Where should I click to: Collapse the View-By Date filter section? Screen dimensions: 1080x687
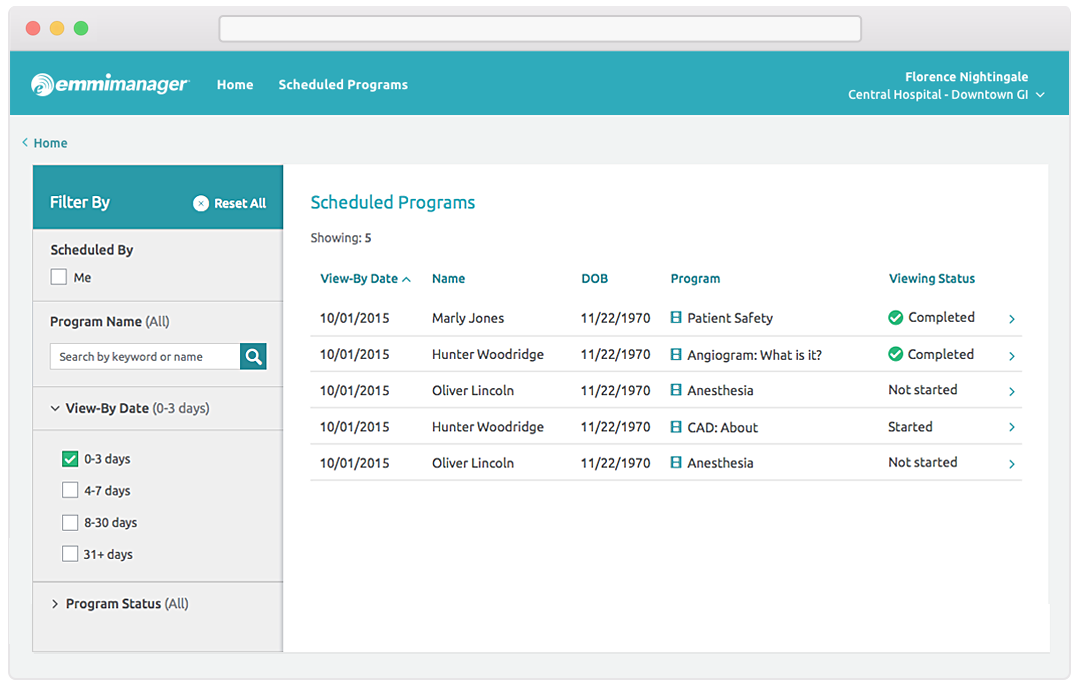pyautogui.click(x=55, y=408)
